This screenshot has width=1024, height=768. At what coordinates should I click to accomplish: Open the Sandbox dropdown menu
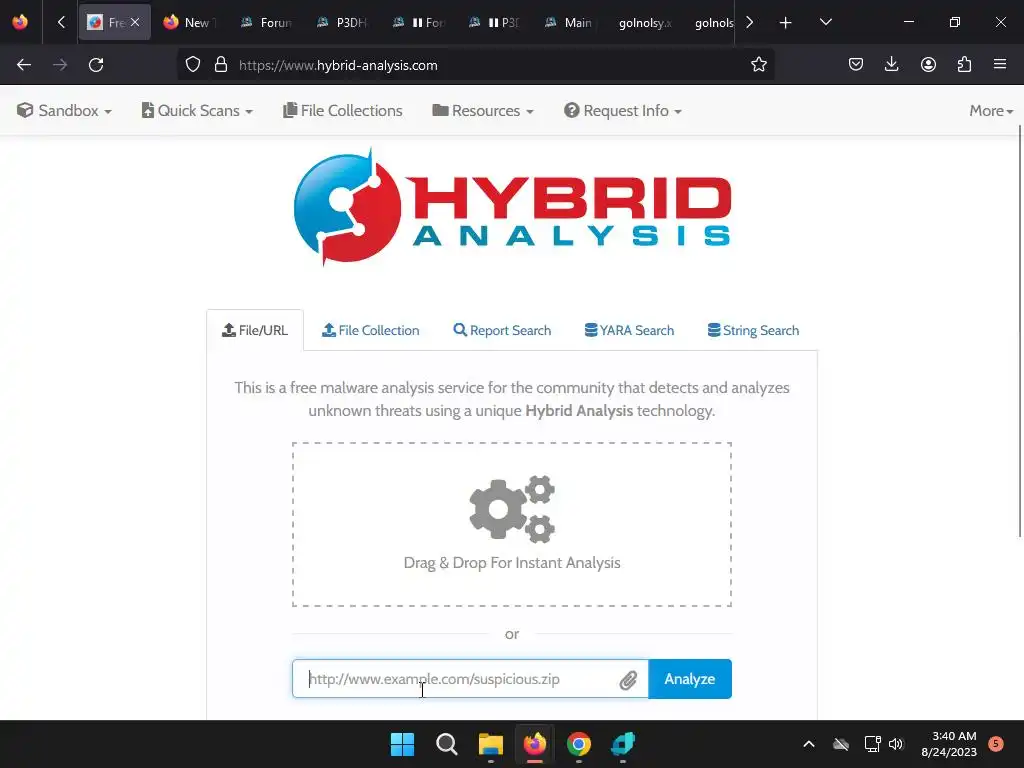[64, 110]
